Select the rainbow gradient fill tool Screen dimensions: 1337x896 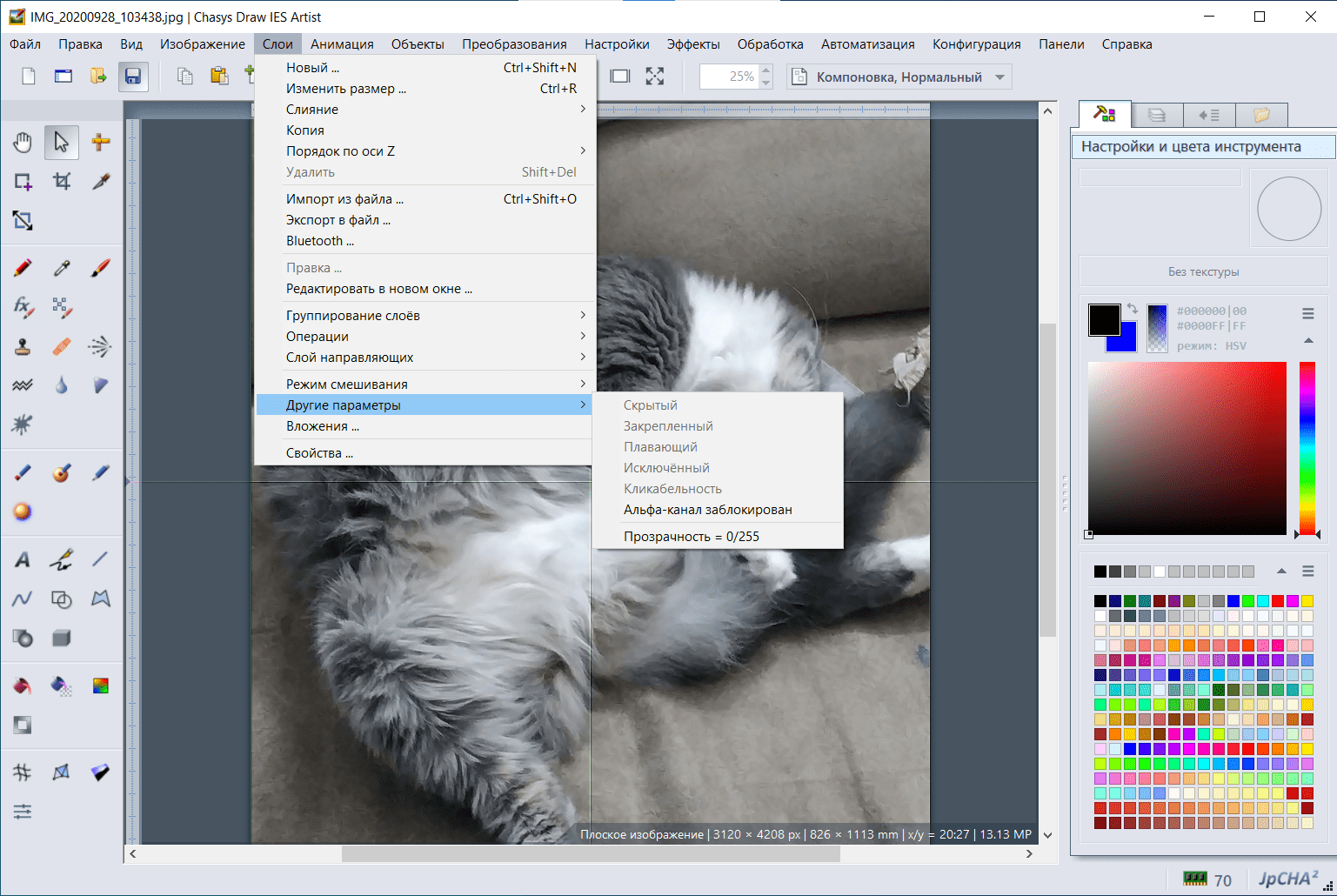(100, 685)
